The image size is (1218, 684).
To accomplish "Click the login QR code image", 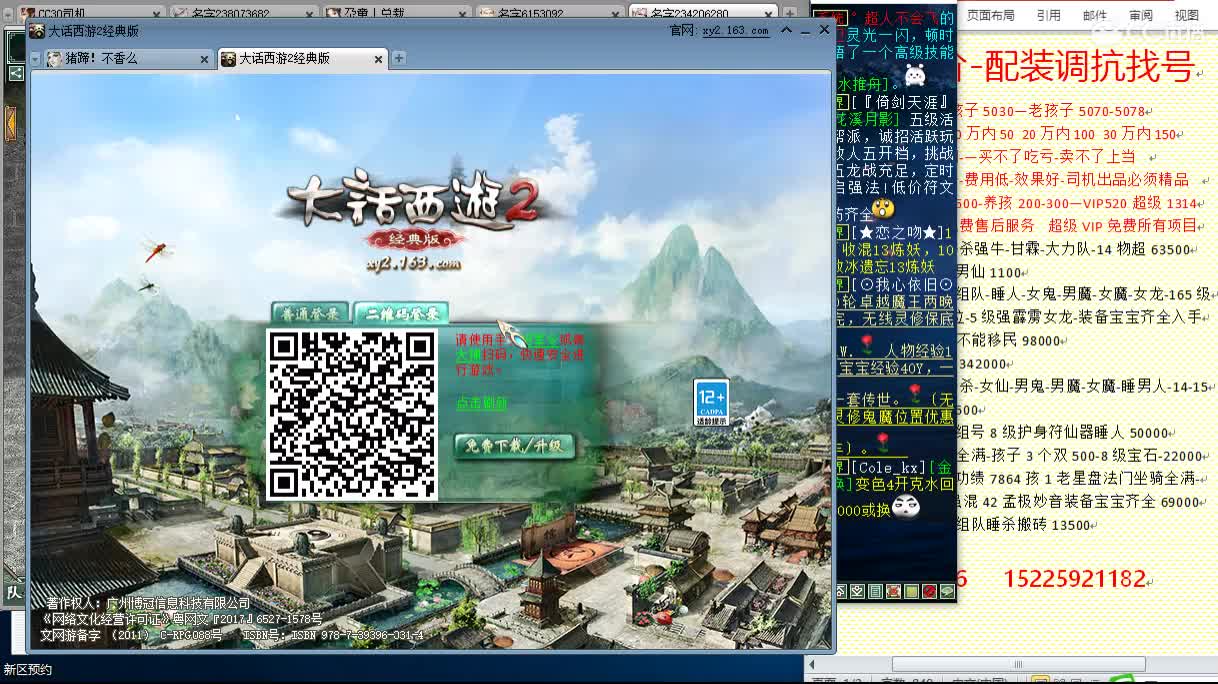I will click(352, 414).
